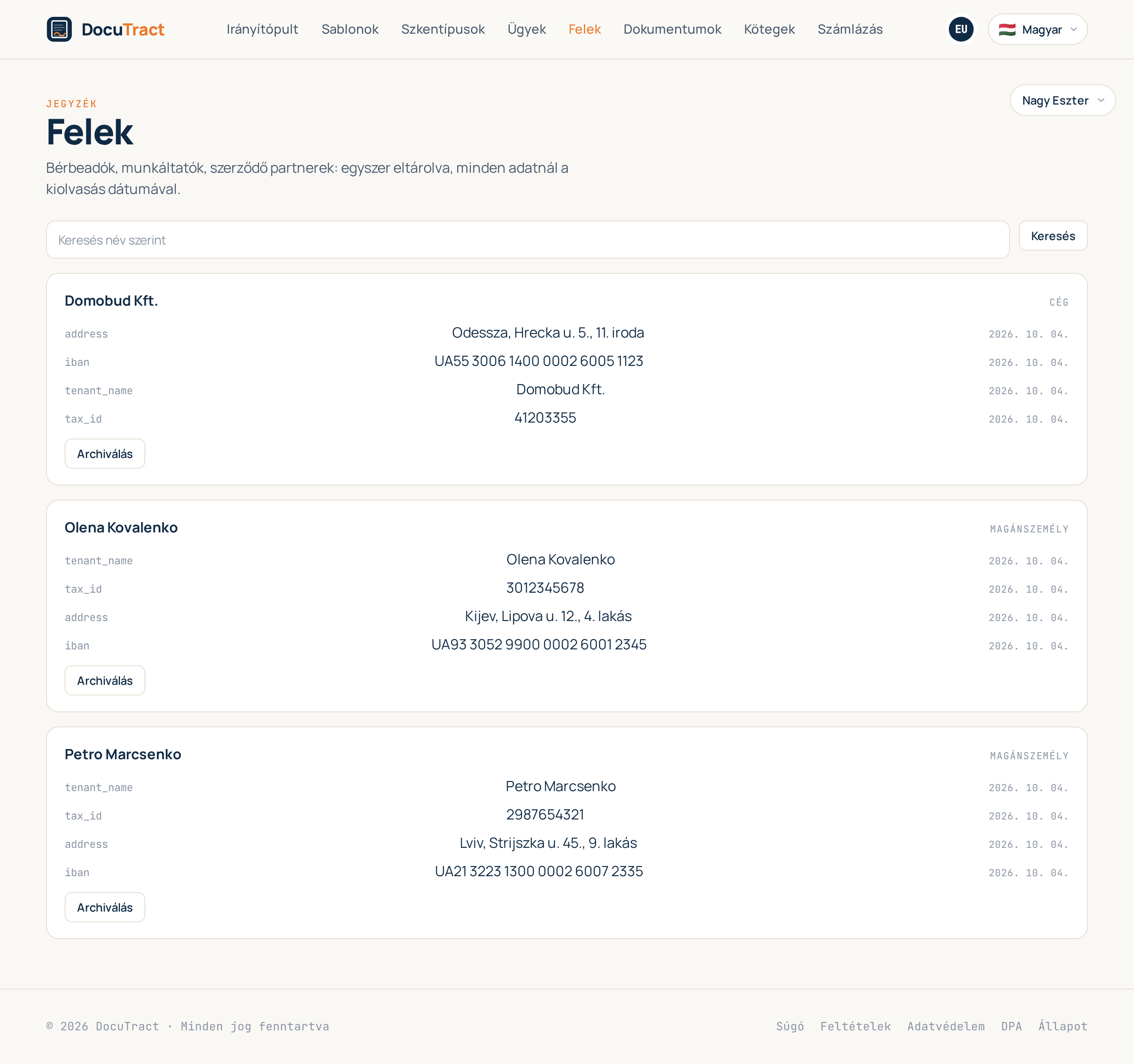This screenshot has height=1064, width=1134.
Task: Open the EU region avatar badge
Action: (961, 29)
